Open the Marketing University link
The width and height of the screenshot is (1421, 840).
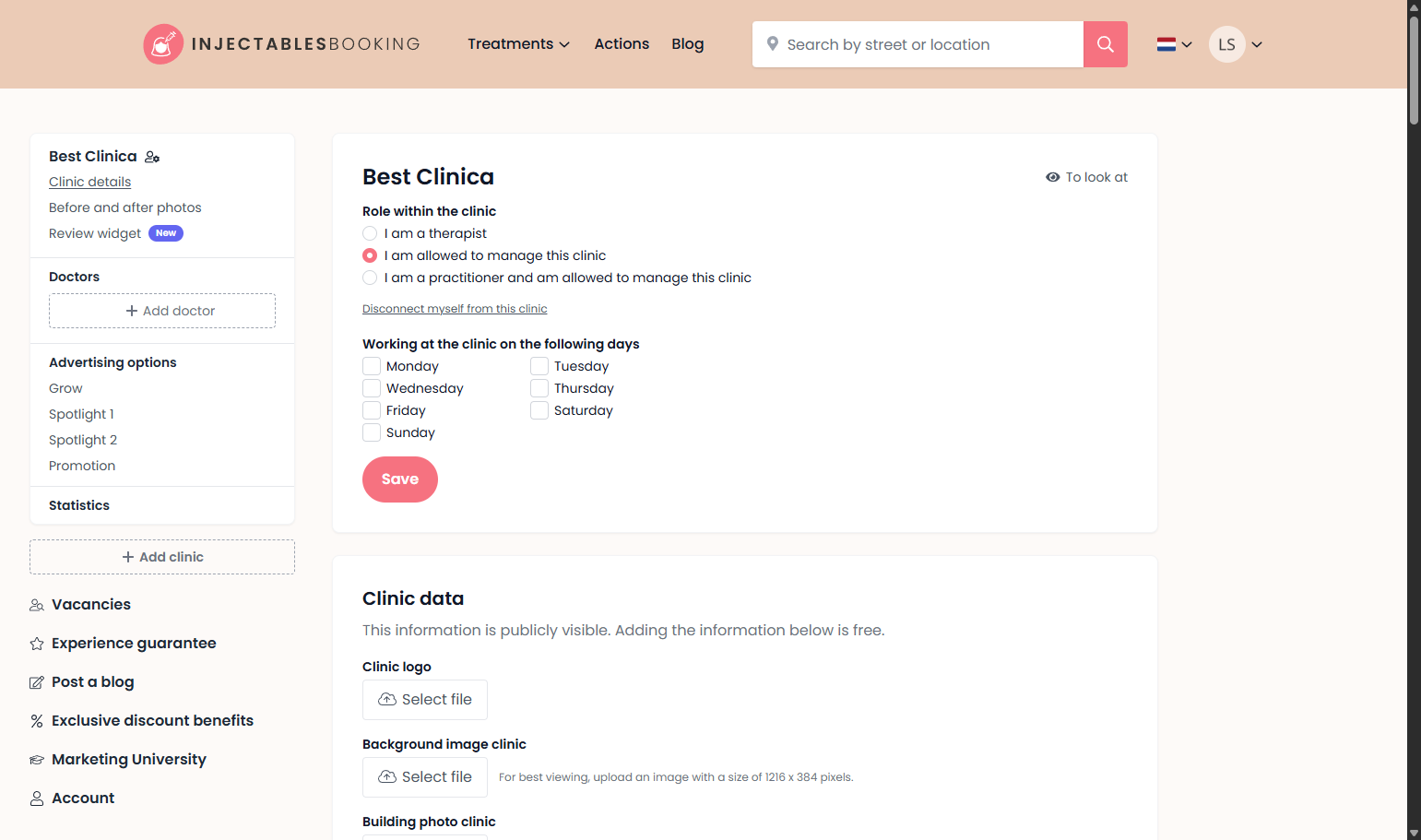point(129,760)
